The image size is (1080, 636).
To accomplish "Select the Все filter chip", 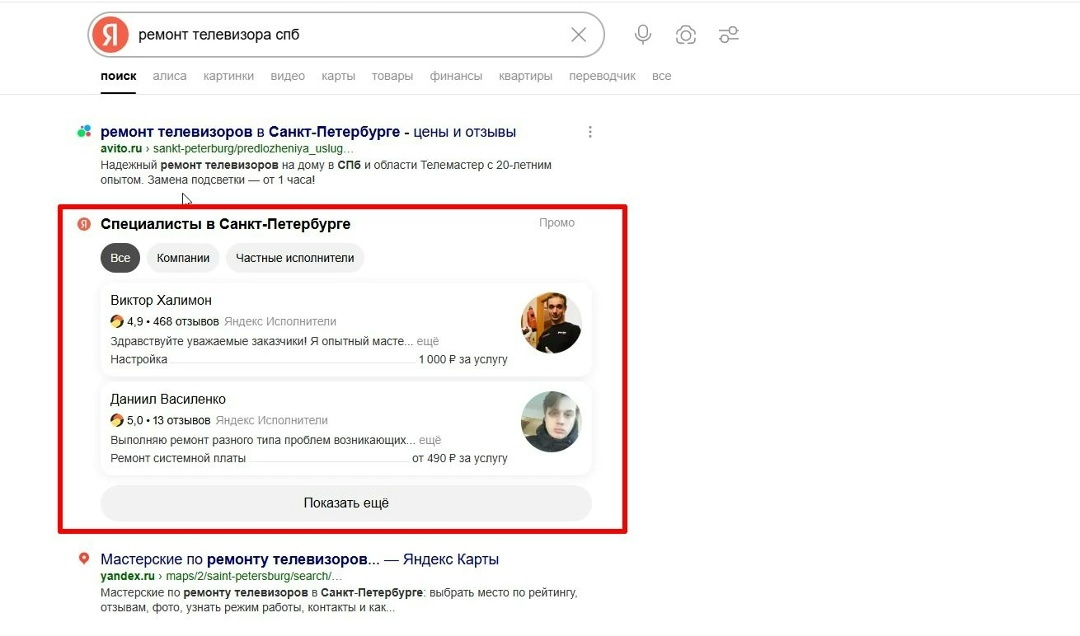I will (120, 258).
